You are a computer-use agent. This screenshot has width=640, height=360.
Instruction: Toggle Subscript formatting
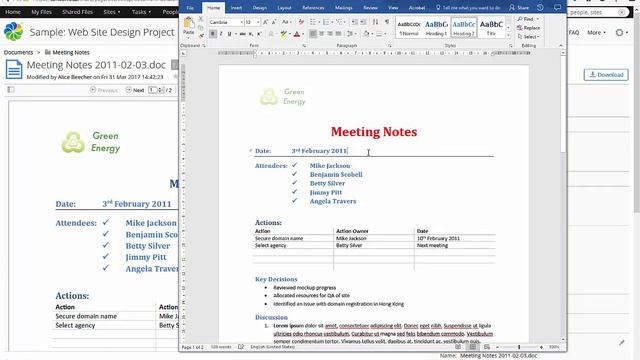251,34
